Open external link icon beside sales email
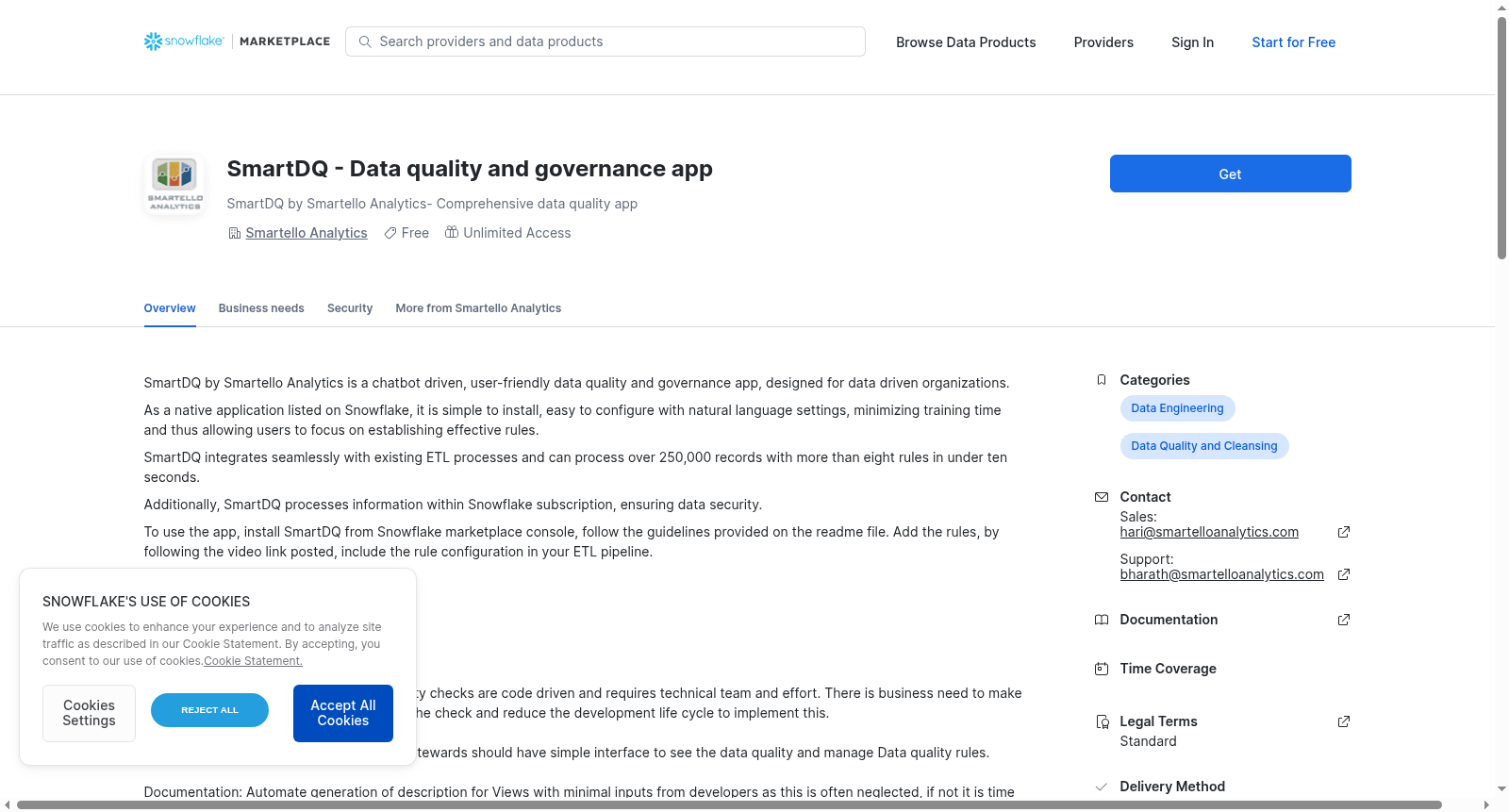 [x=1344, y=532]
